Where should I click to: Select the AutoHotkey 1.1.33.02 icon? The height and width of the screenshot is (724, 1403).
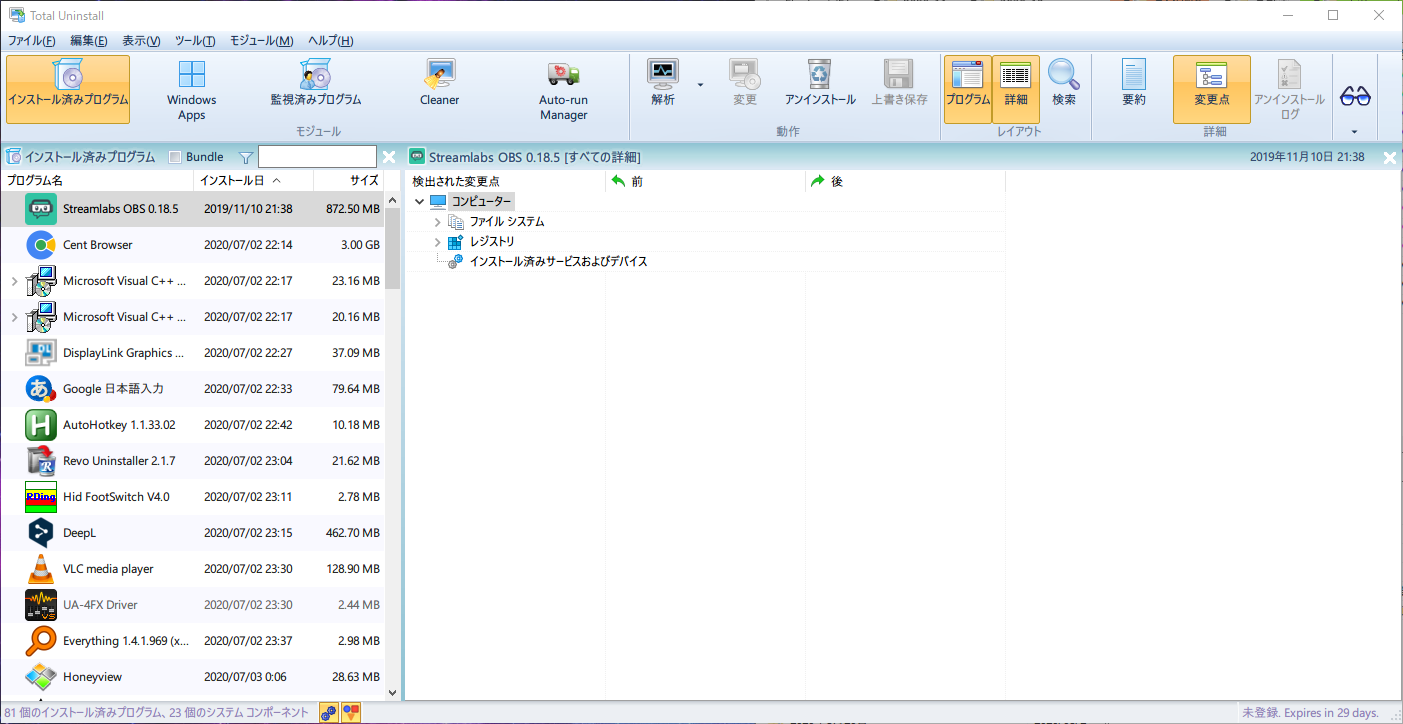pyautogui.click(x=40, y=425)
